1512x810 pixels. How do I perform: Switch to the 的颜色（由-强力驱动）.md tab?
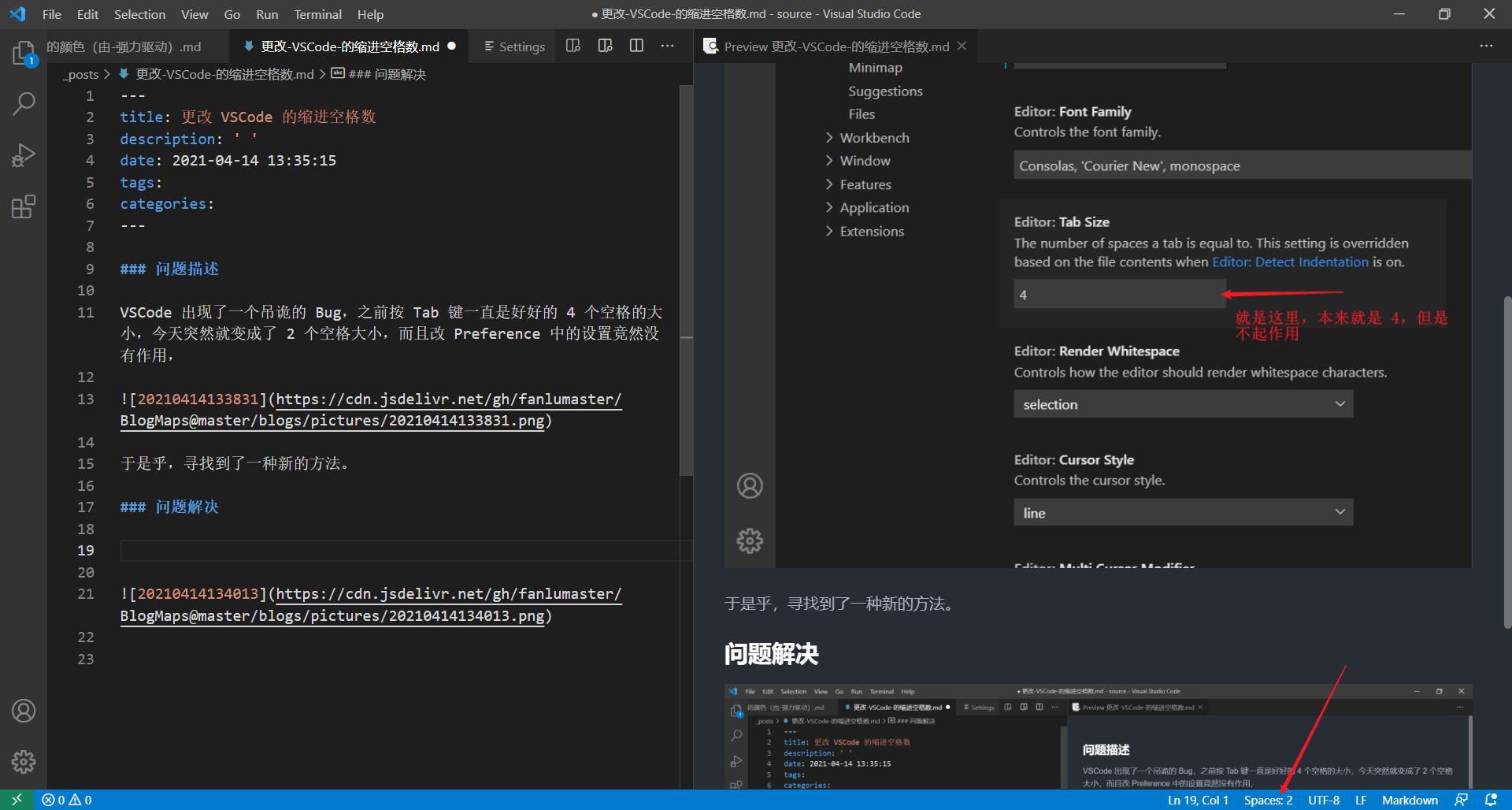[138, 46]
